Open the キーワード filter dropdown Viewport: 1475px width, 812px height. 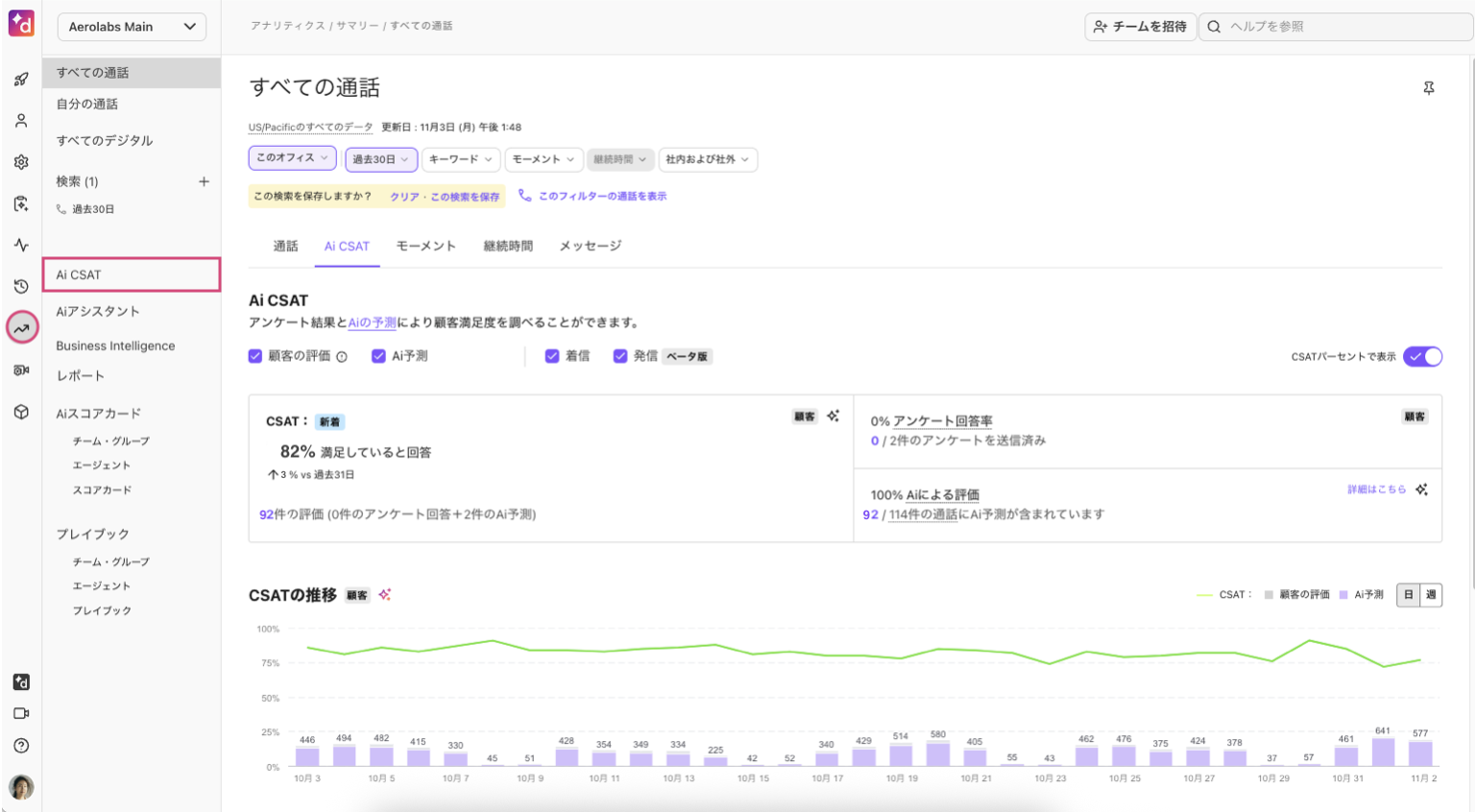click(x=460, y=159)
